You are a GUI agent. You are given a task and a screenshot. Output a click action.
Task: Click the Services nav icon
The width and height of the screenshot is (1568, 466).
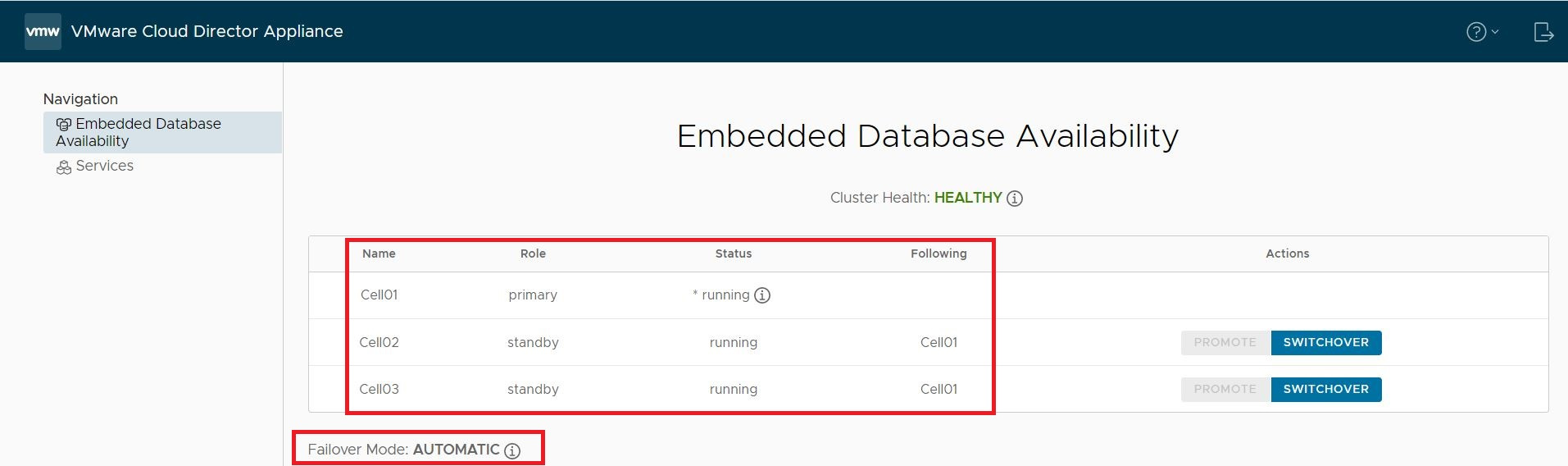tap(64, 167)
